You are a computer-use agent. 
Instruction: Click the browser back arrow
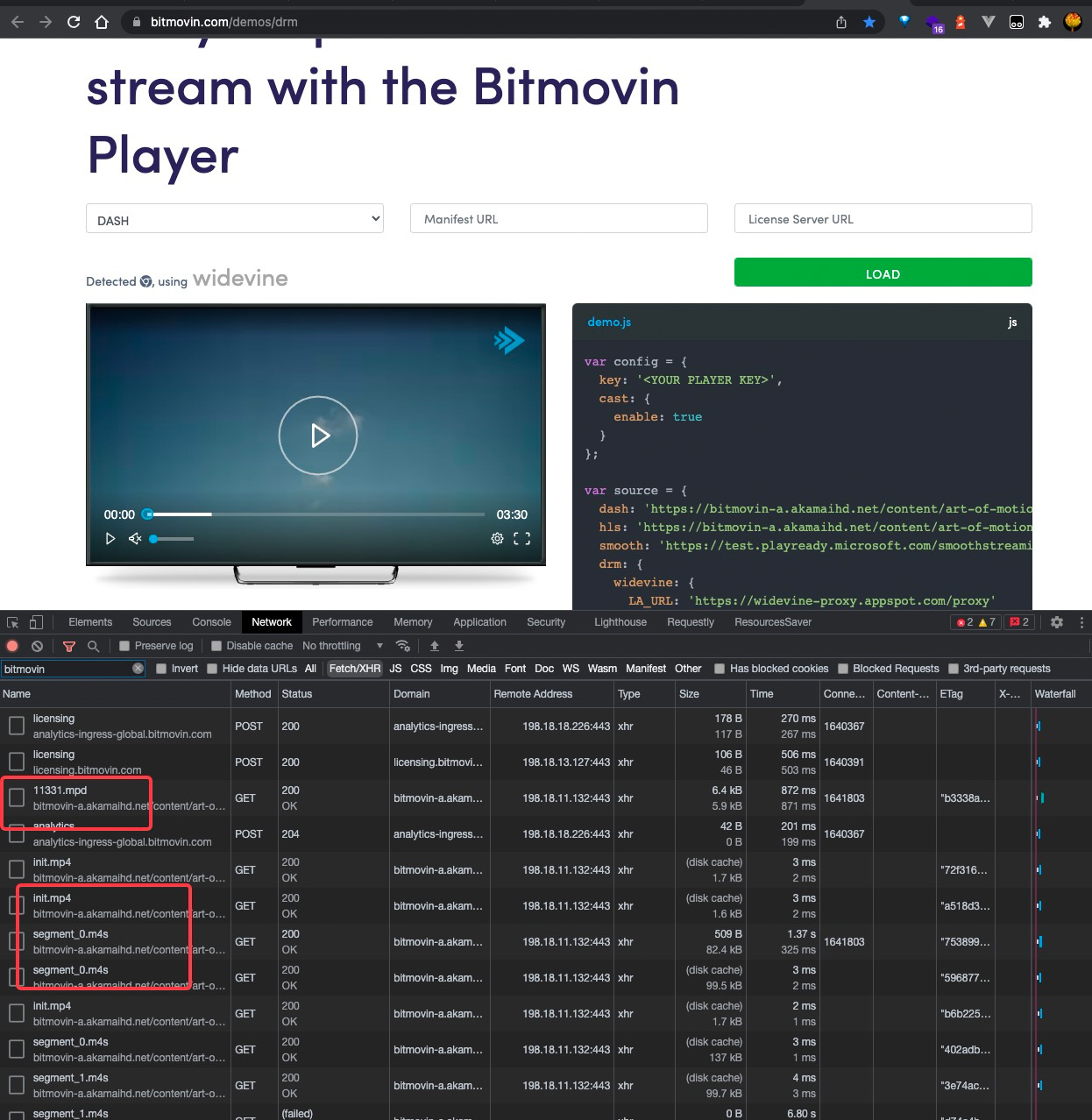click(x=18, y=22)
